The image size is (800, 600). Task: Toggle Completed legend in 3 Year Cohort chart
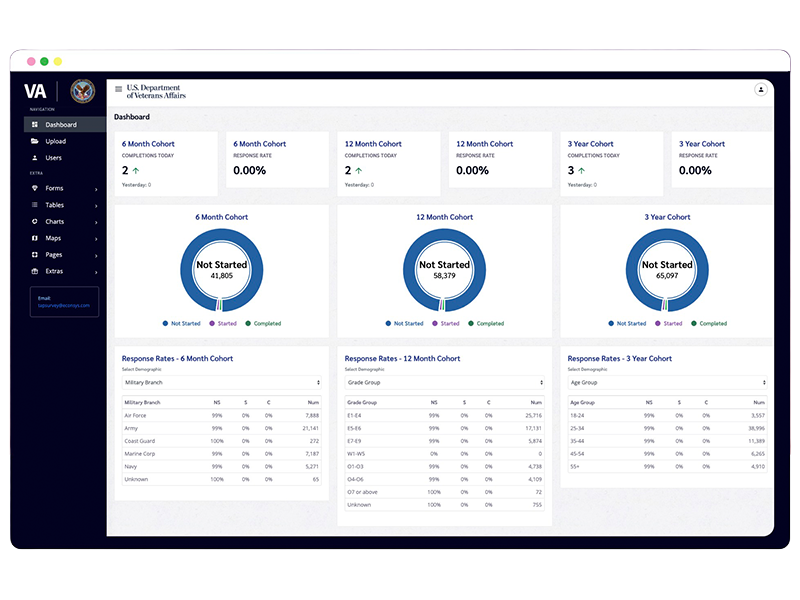pyautogui.click(x=709, y=324)
